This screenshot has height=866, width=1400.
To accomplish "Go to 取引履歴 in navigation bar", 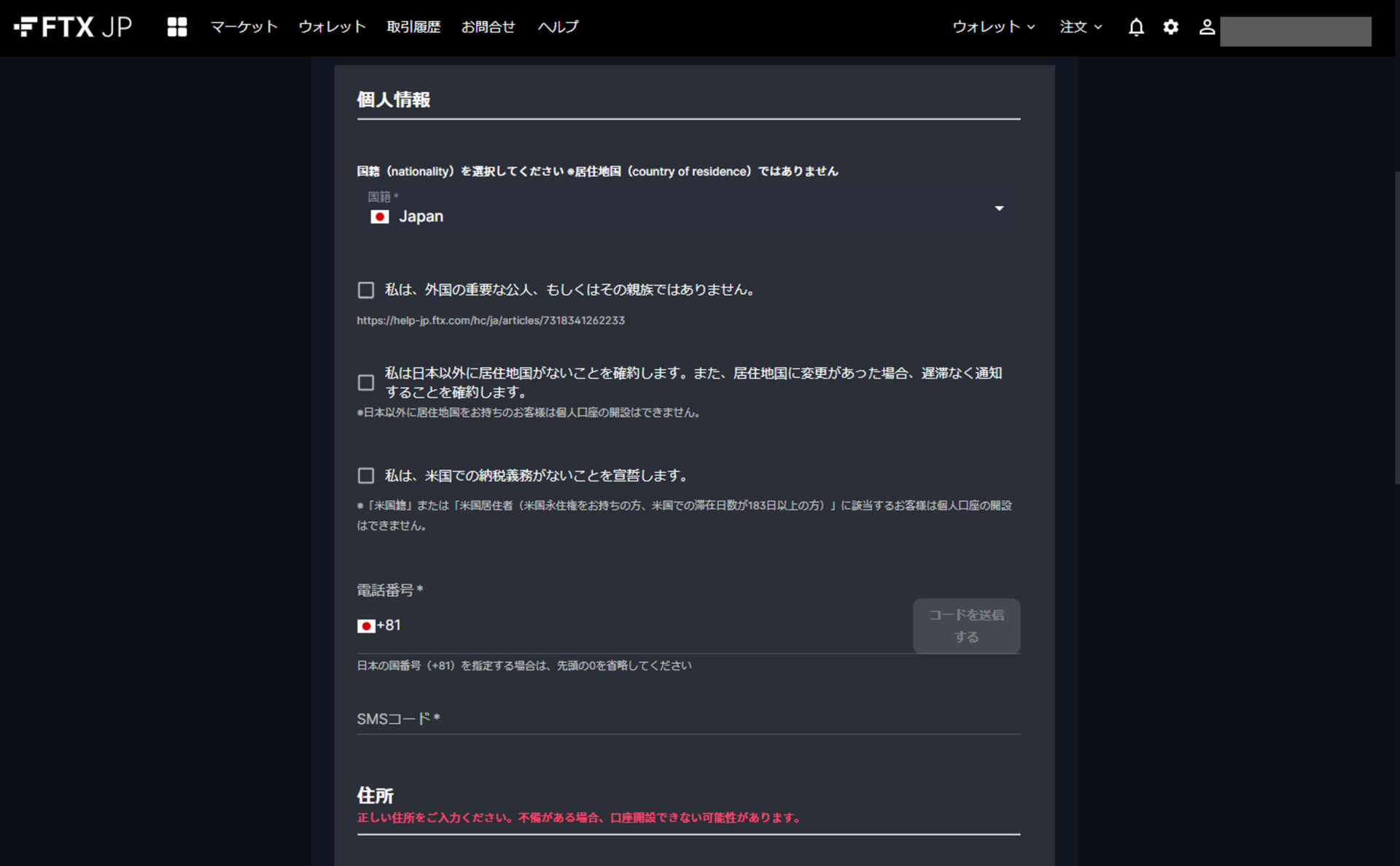I will point(413,27).
